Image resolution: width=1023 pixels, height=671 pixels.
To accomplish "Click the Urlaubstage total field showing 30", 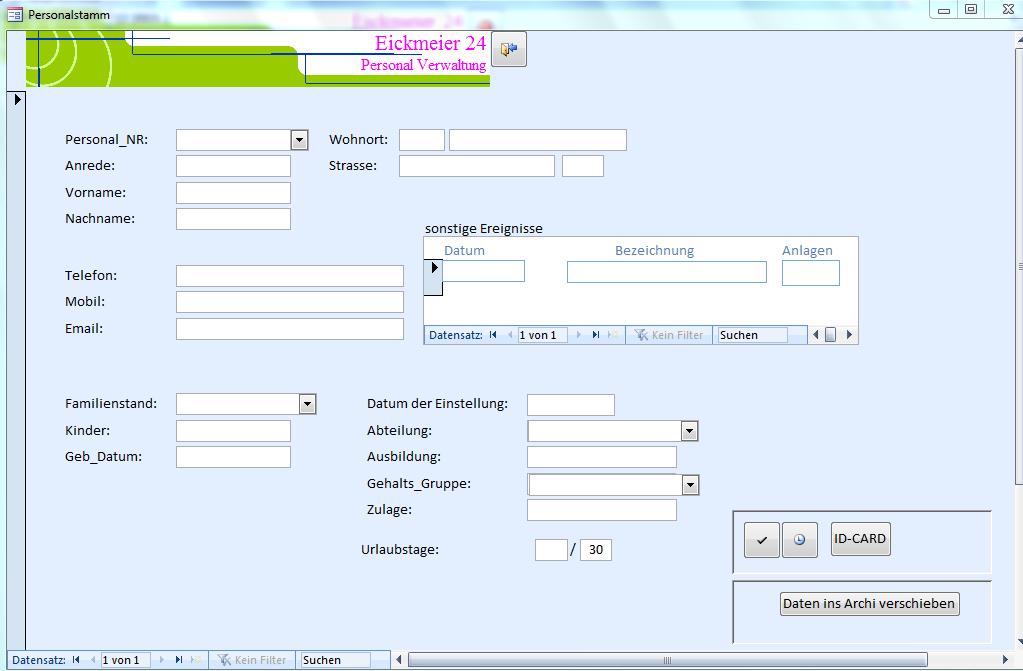I will (x=596, y=550).
